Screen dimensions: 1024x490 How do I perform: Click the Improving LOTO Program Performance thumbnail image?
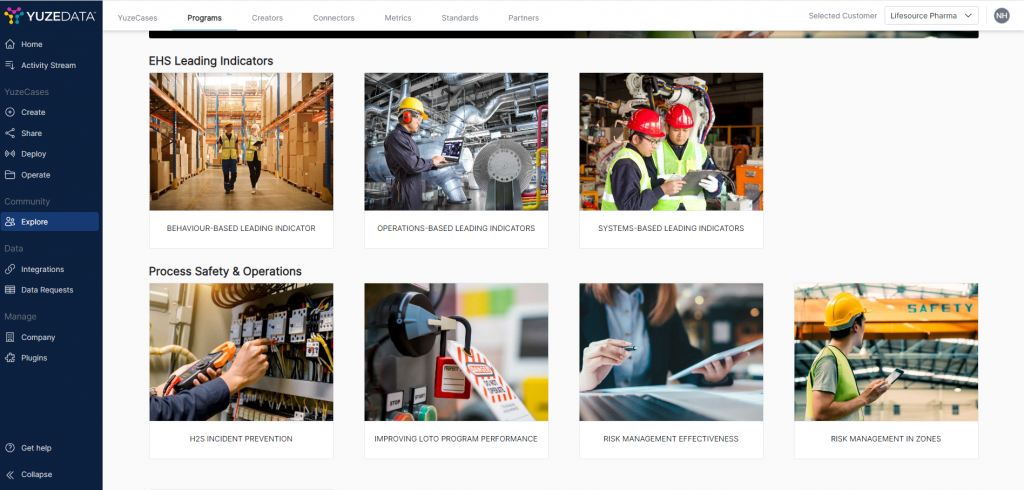click(x=456, y=351)
